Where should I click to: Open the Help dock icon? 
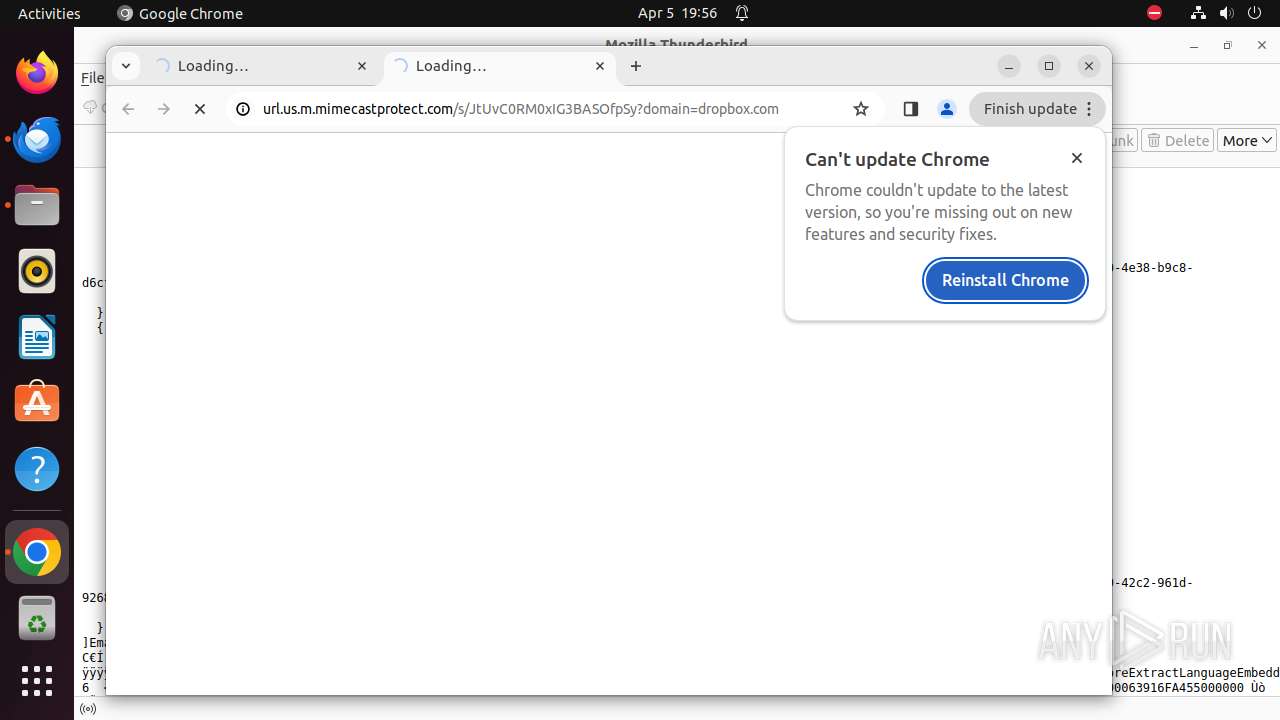coord(37,469)
